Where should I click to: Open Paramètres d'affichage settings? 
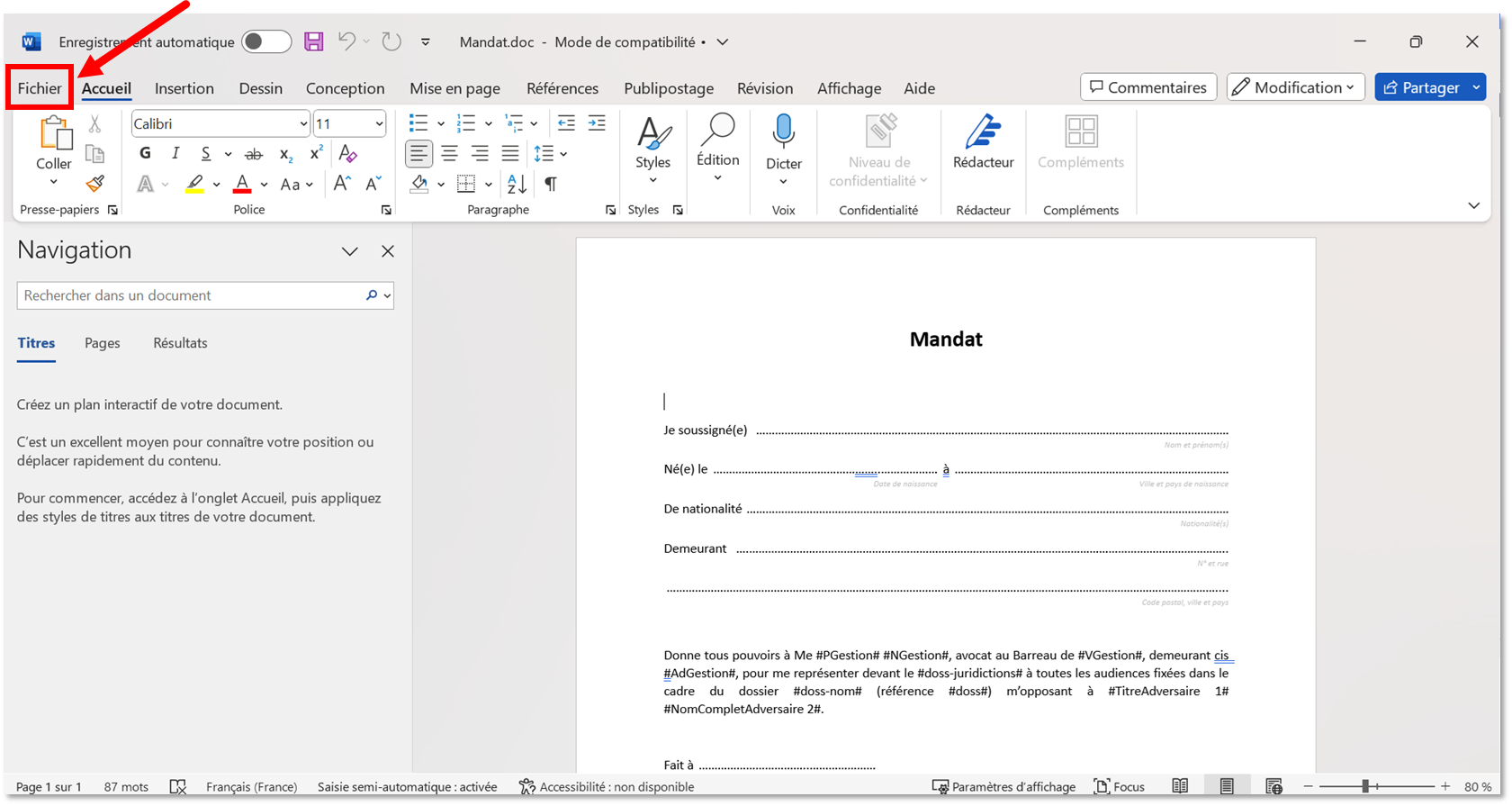pyautogui.click(x=1003, y=786)
